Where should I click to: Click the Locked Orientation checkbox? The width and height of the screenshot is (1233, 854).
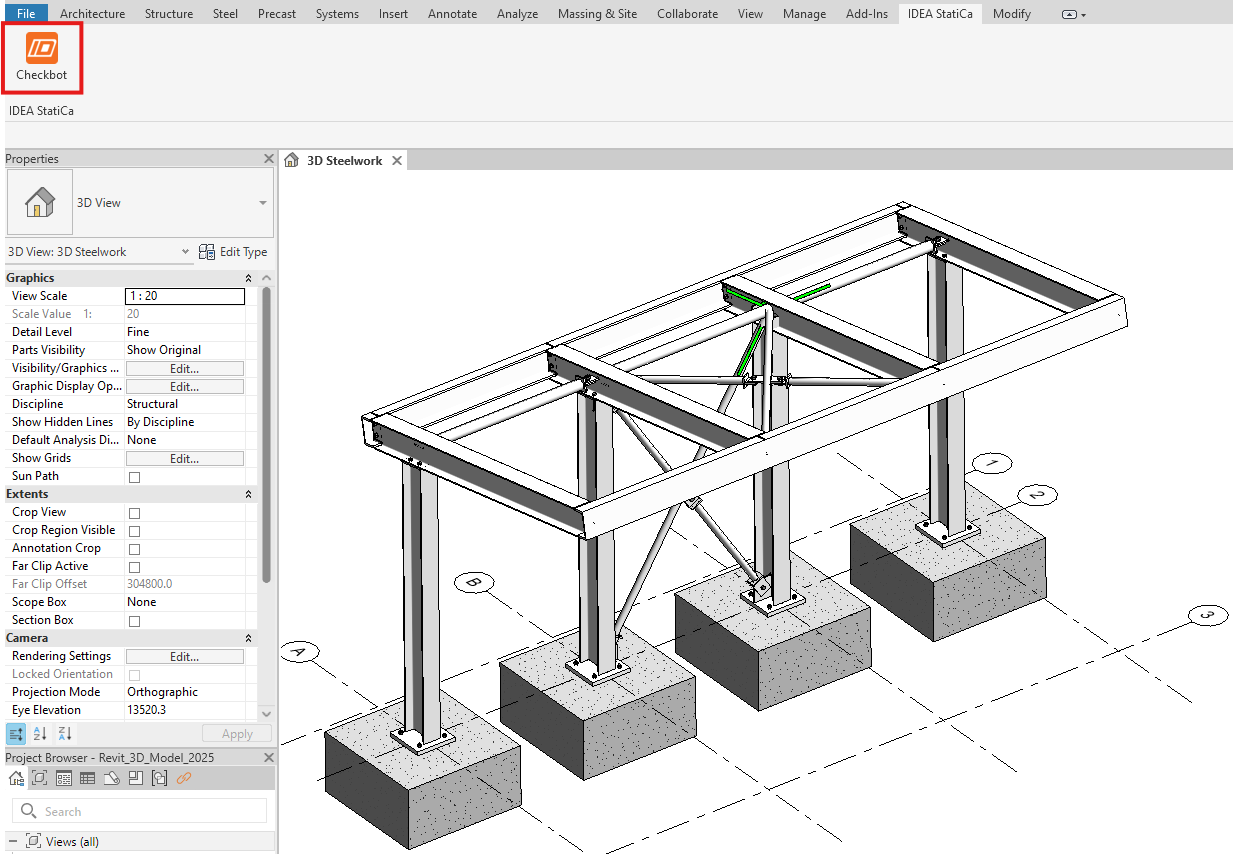pos(135,675)
